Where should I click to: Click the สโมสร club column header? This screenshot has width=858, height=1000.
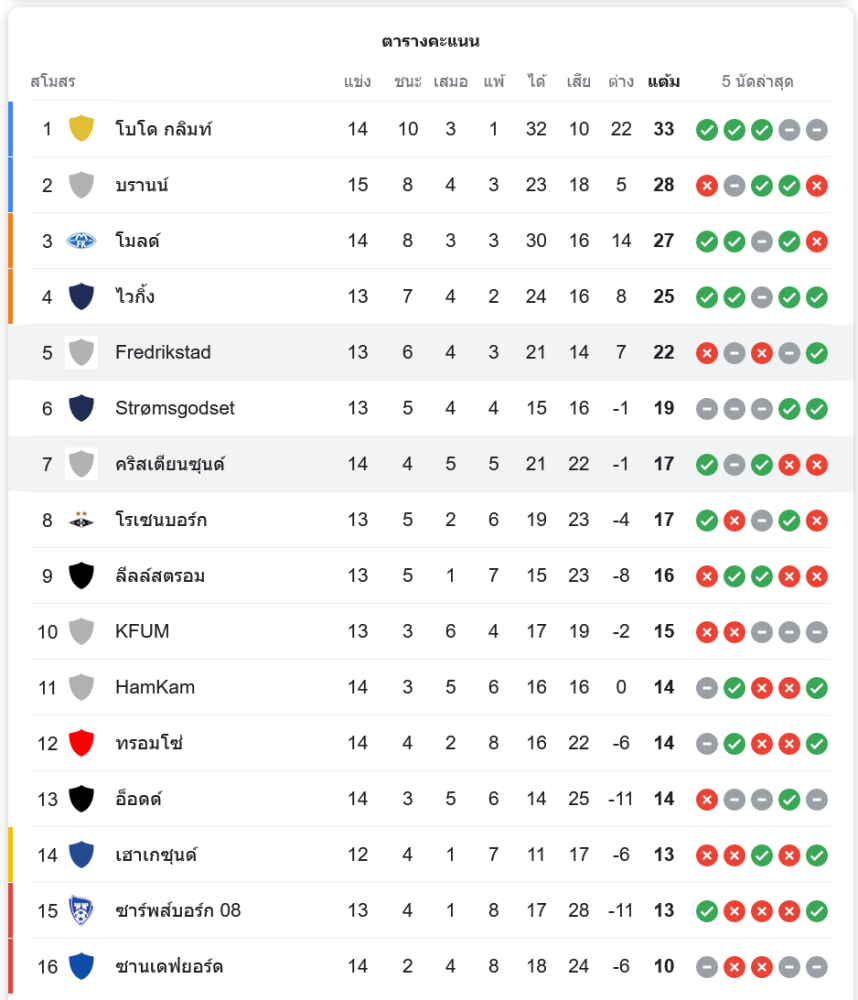(53, 82)
